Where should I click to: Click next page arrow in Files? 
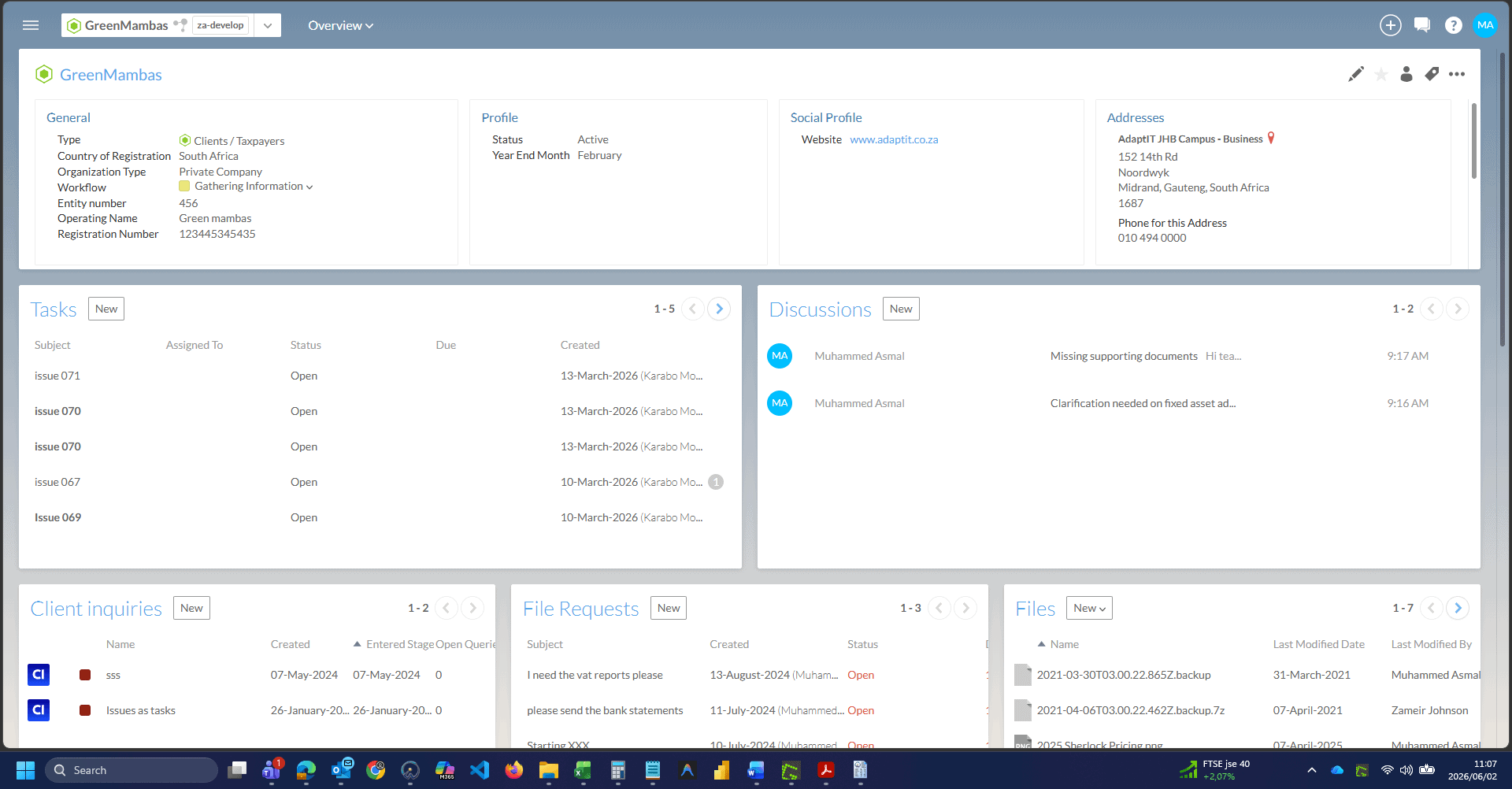point(1458,608)
